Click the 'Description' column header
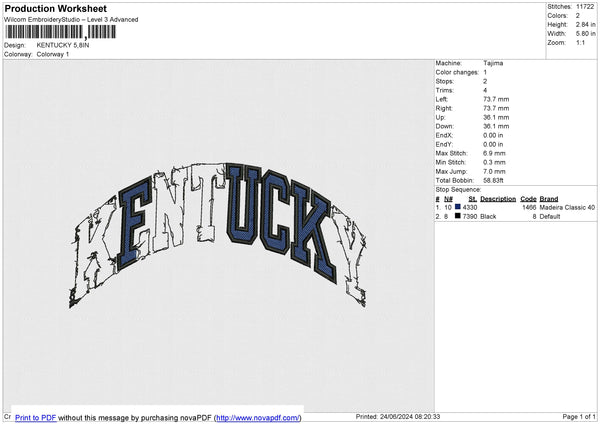The width and height of the screenshot is (600, 424). click(498, 199)
